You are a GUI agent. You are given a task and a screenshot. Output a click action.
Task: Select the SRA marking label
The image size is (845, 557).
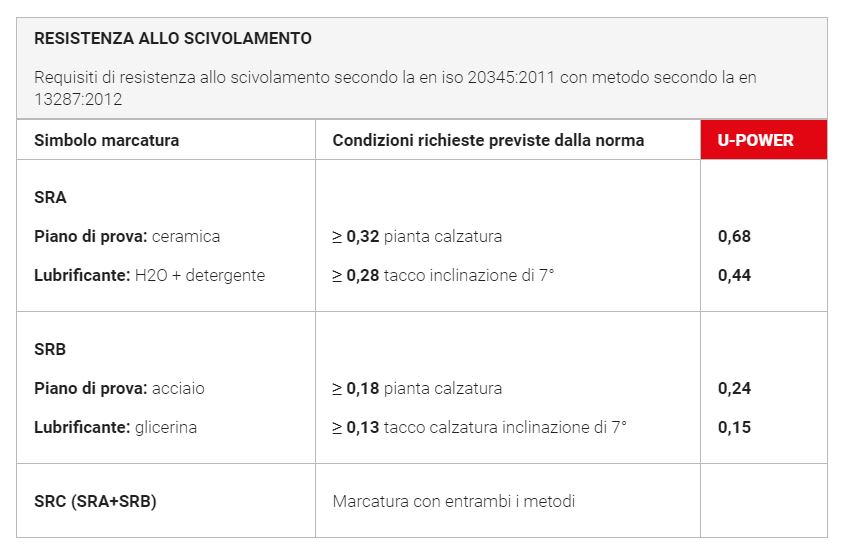click(50, 198)
